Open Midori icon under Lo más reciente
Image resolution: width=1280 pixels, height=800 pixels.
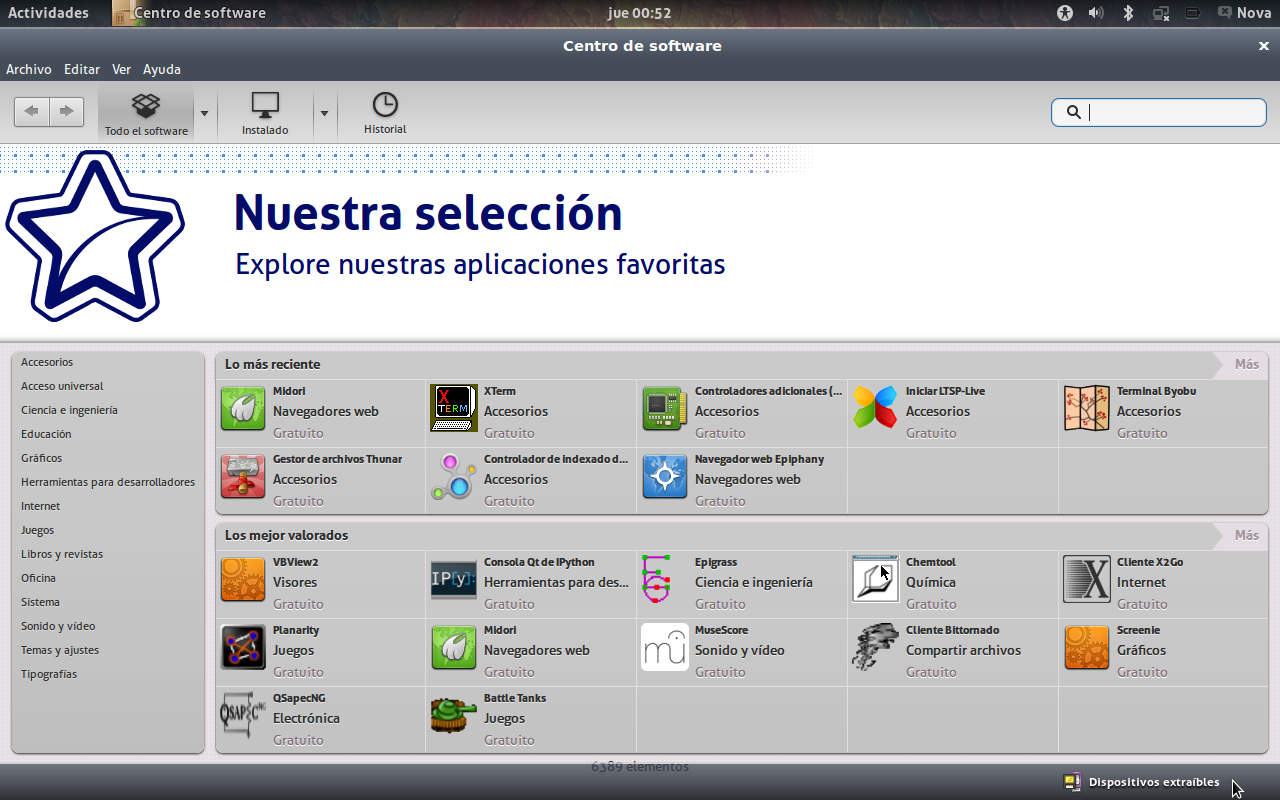(243, 409)
